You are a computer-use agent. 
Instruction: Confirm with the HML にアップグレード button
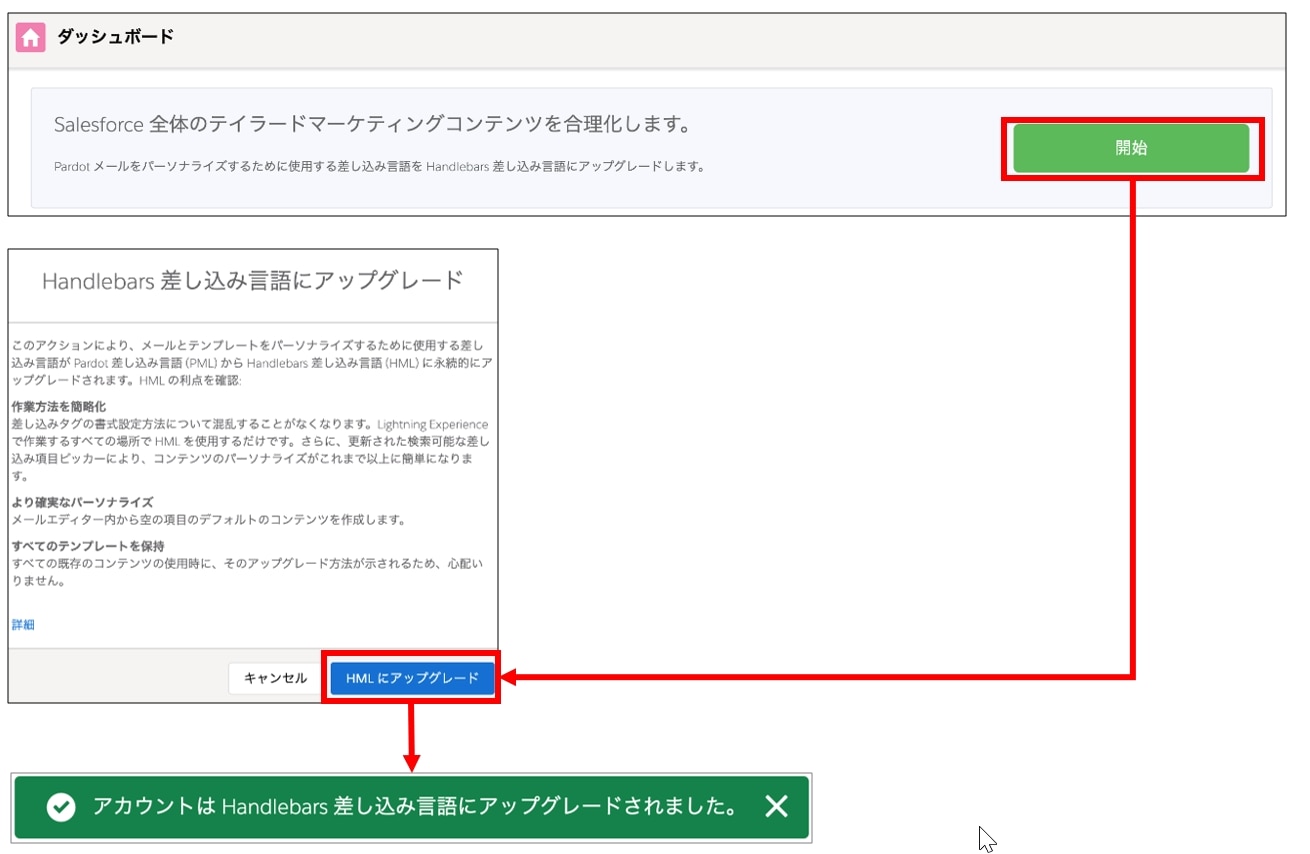tap(412, 678)
